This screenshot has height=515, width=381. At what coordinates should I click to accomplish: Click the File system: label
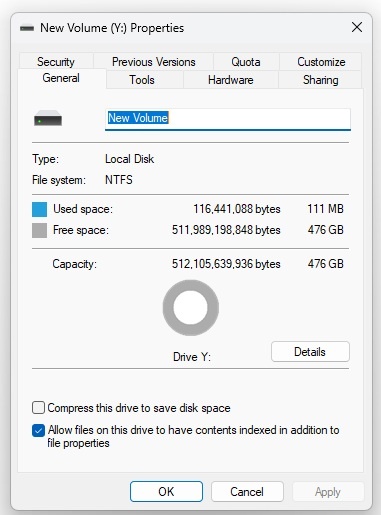59,180
